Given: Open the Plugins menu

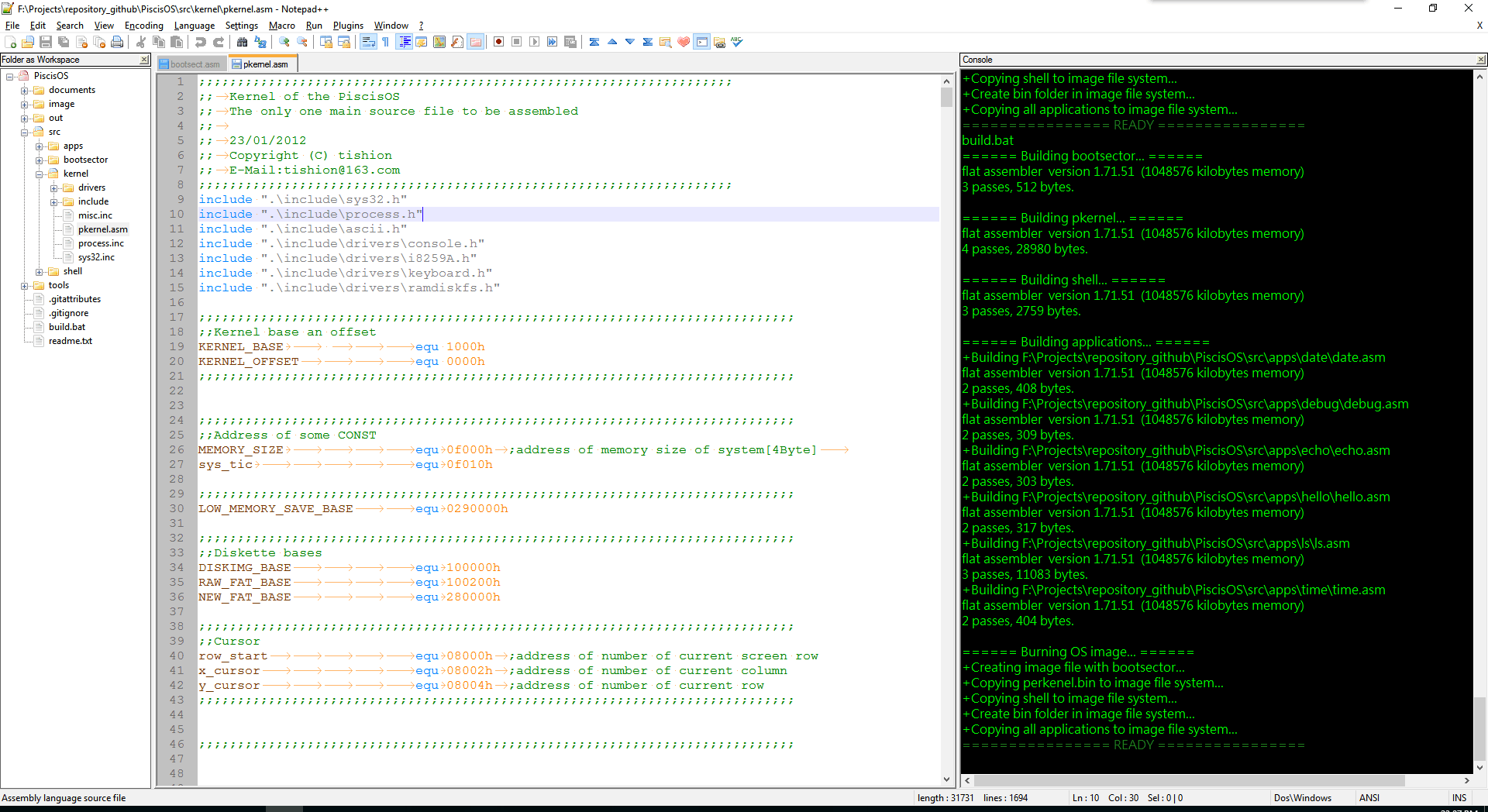Looking at the screenshot, I should pyautogui.click(x=348, y=26).
